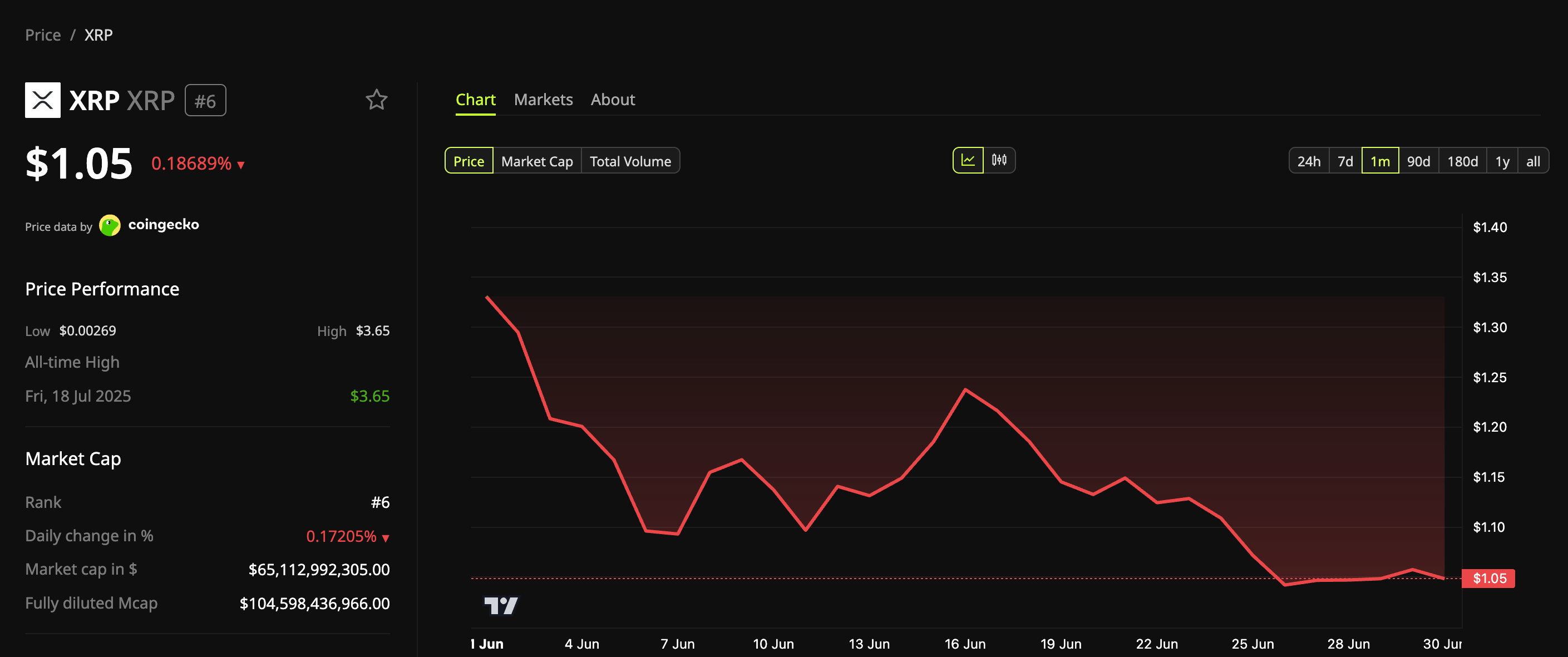Set chart range to 1m

click(1380, 161)
